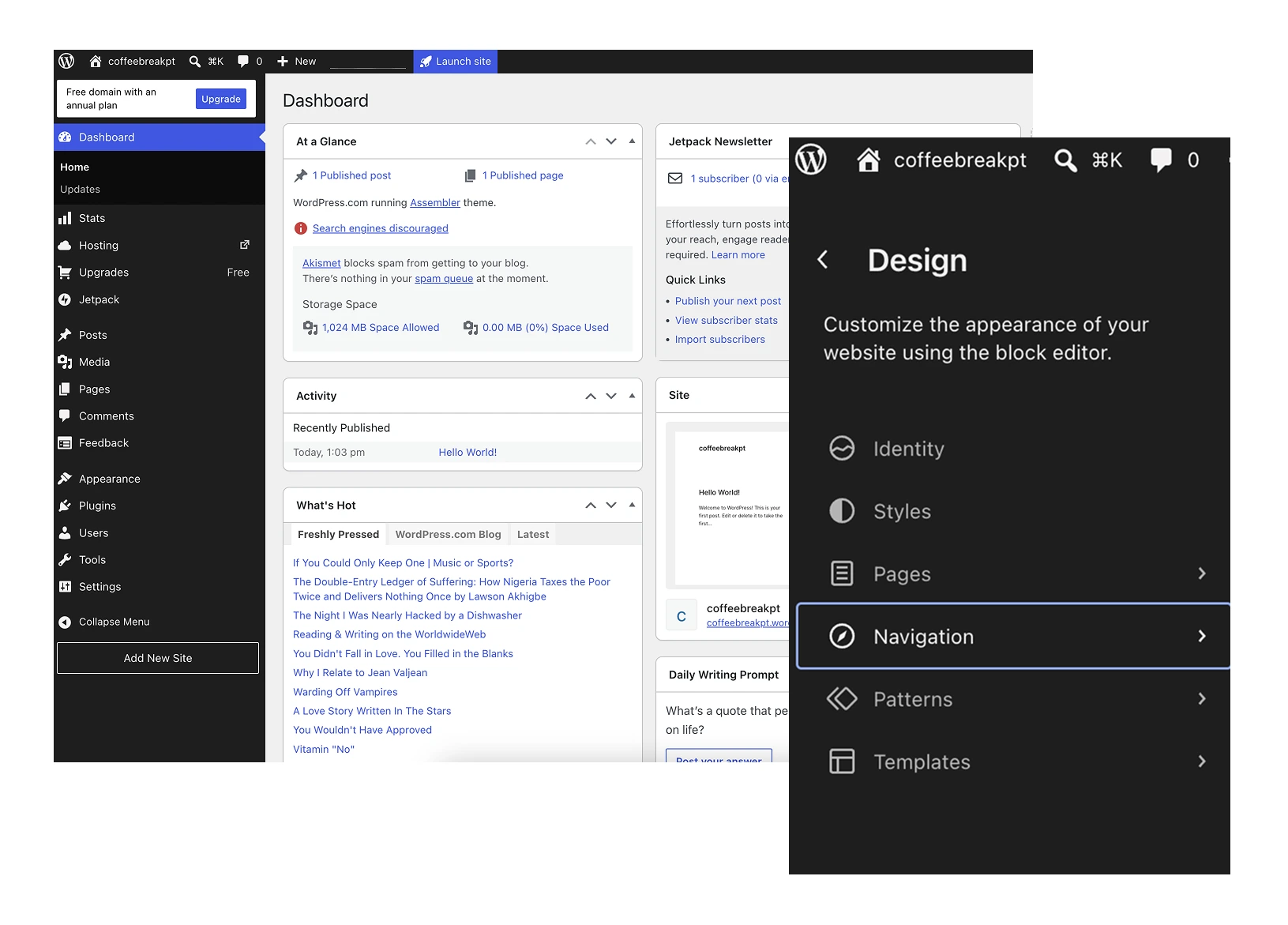Select the Dashboard menu item
The height and width of the screenshot is (925, 1288).
[x=160, y=137]
